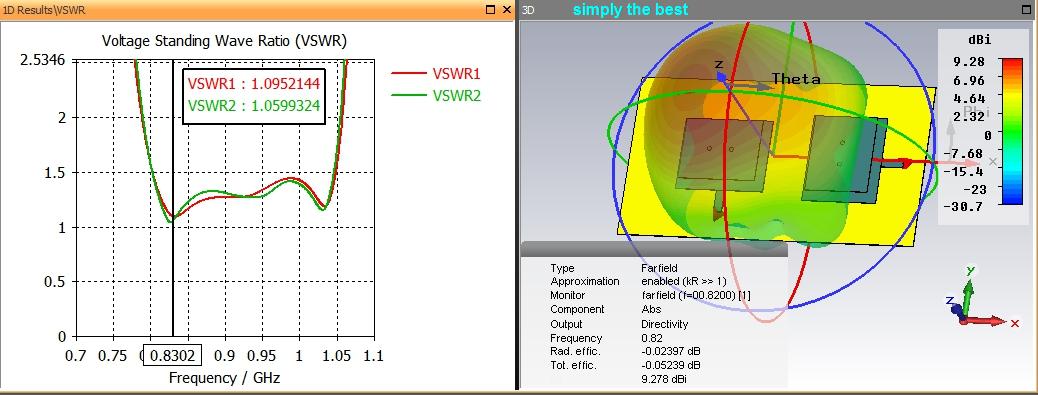Viewport: 1038px width, 395px height.
Task: Click the 'simply the best' 3D window title
Action: point(631,9)
